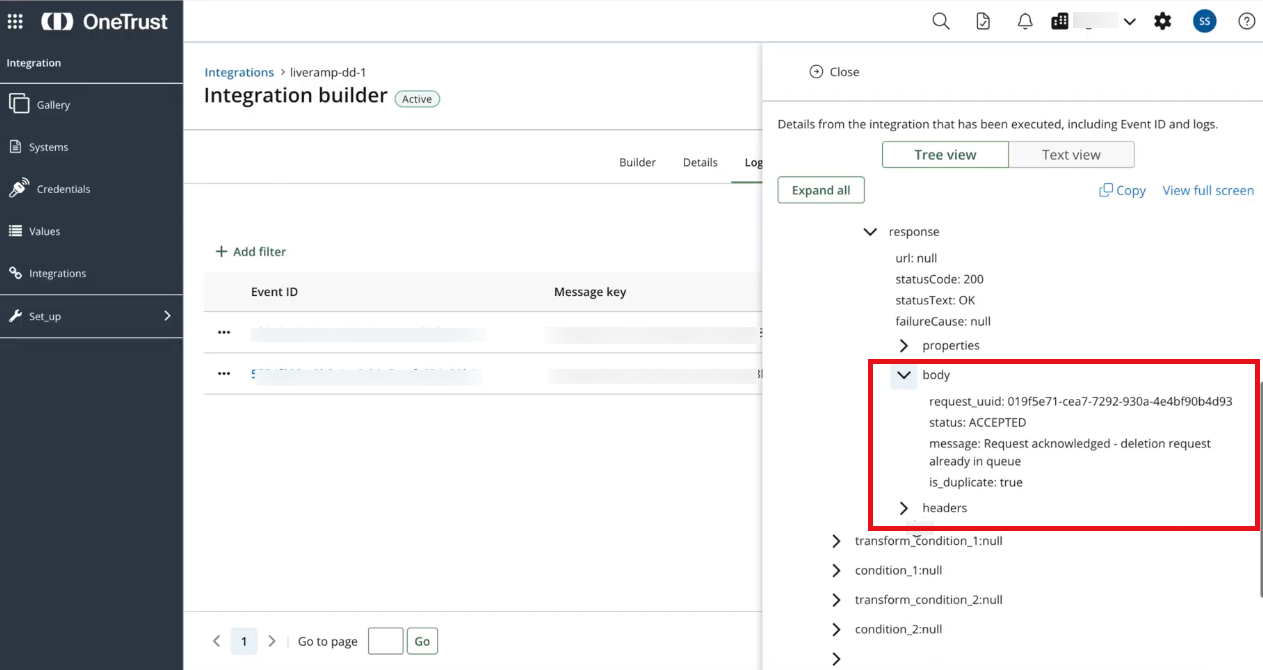This screenshot has height=670, width=1263.
Task: Open the settings gear icon
Action: pyautogui.click(x=1162, y=21)
